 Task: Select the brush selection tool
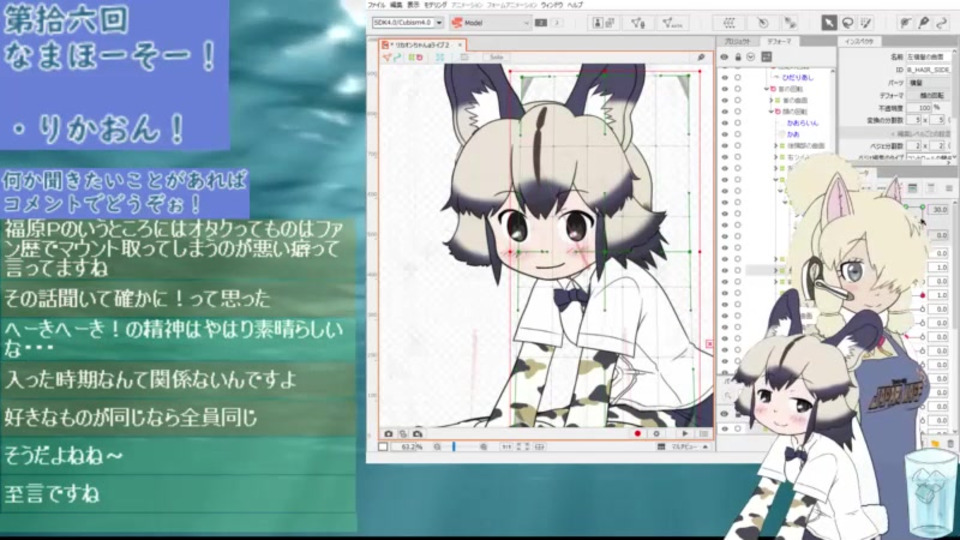click(866, 23)
